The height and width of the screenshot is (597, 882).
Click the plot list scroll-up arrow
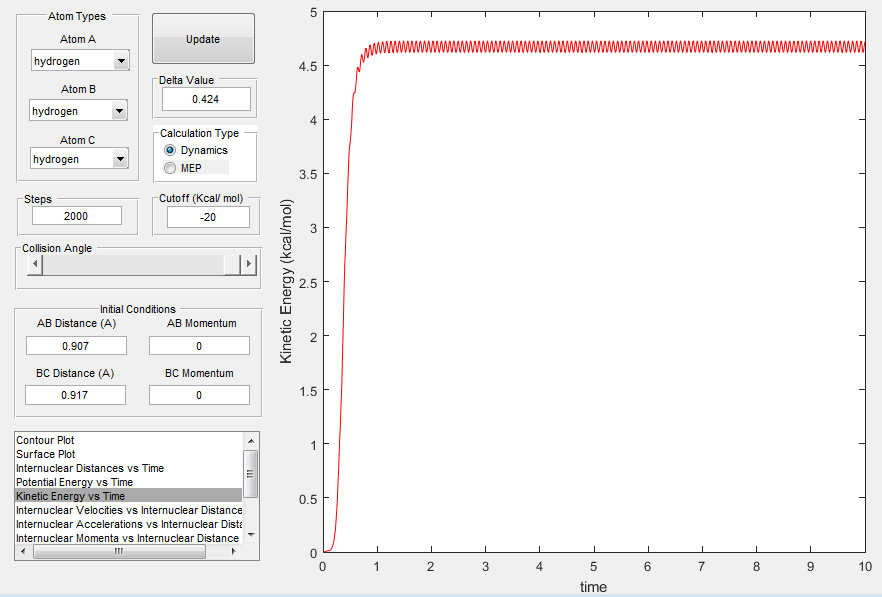pos(251,441)
